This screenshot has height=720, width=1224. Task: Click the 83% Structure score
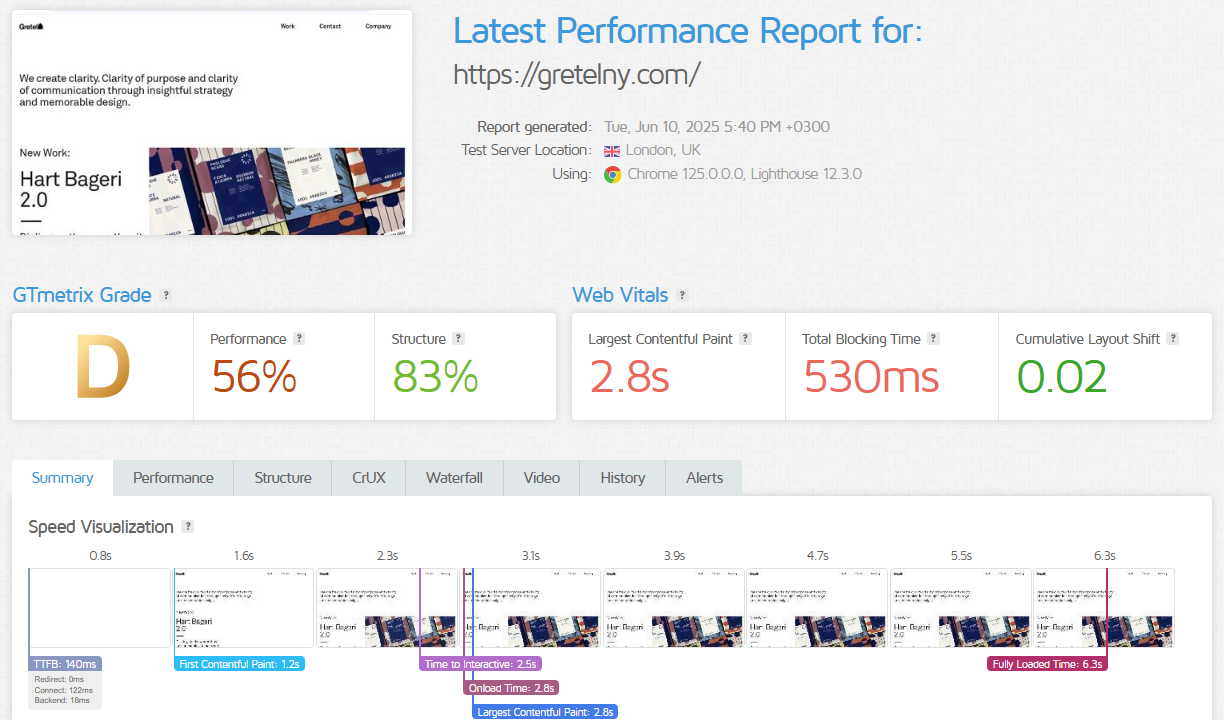coord(435,377)
